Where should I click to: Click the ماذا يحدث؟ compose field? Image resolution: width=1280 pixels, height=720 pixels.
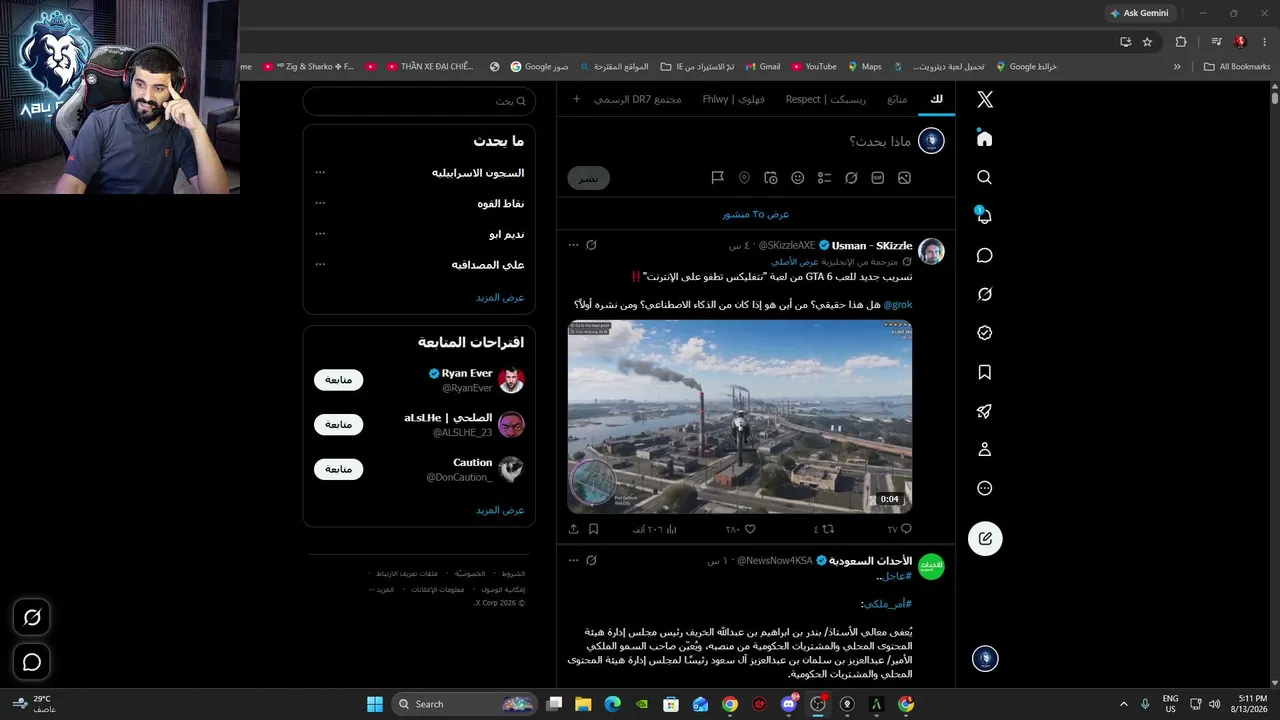pyautogui.click(x=879, y=141)
